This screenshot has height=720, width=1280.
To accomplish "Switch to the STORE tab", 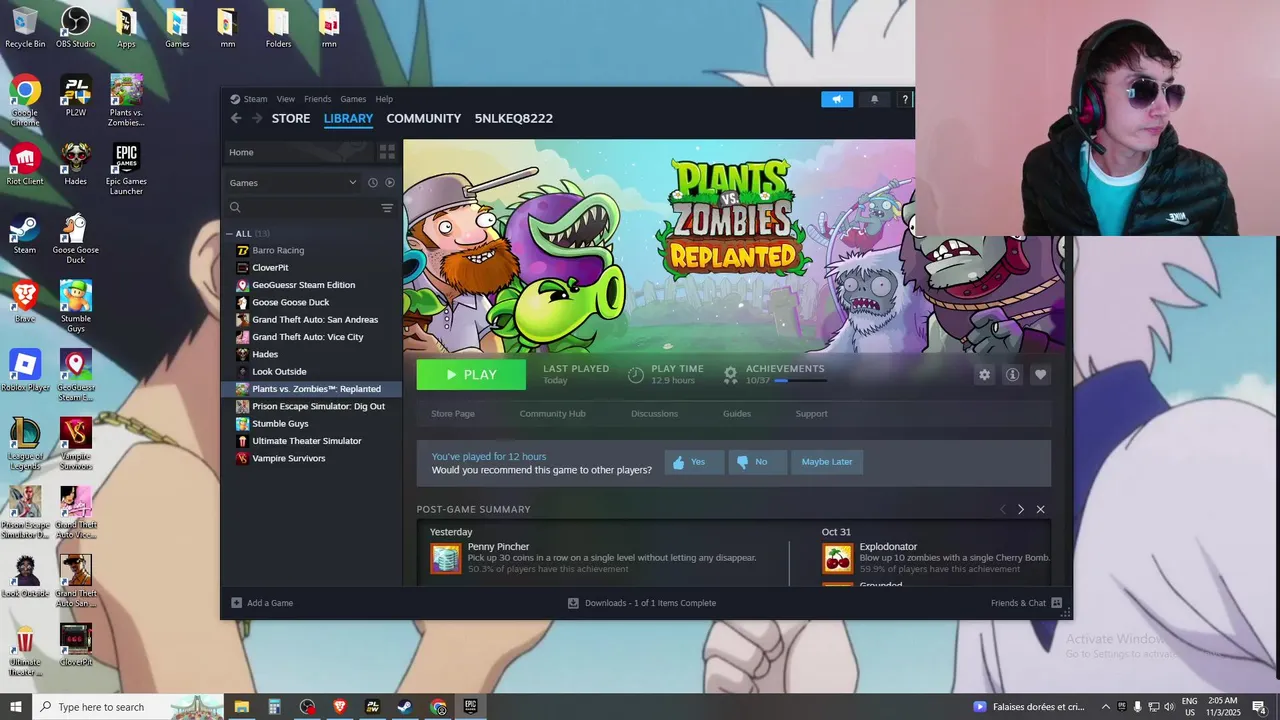I will [x=291, y=118].
